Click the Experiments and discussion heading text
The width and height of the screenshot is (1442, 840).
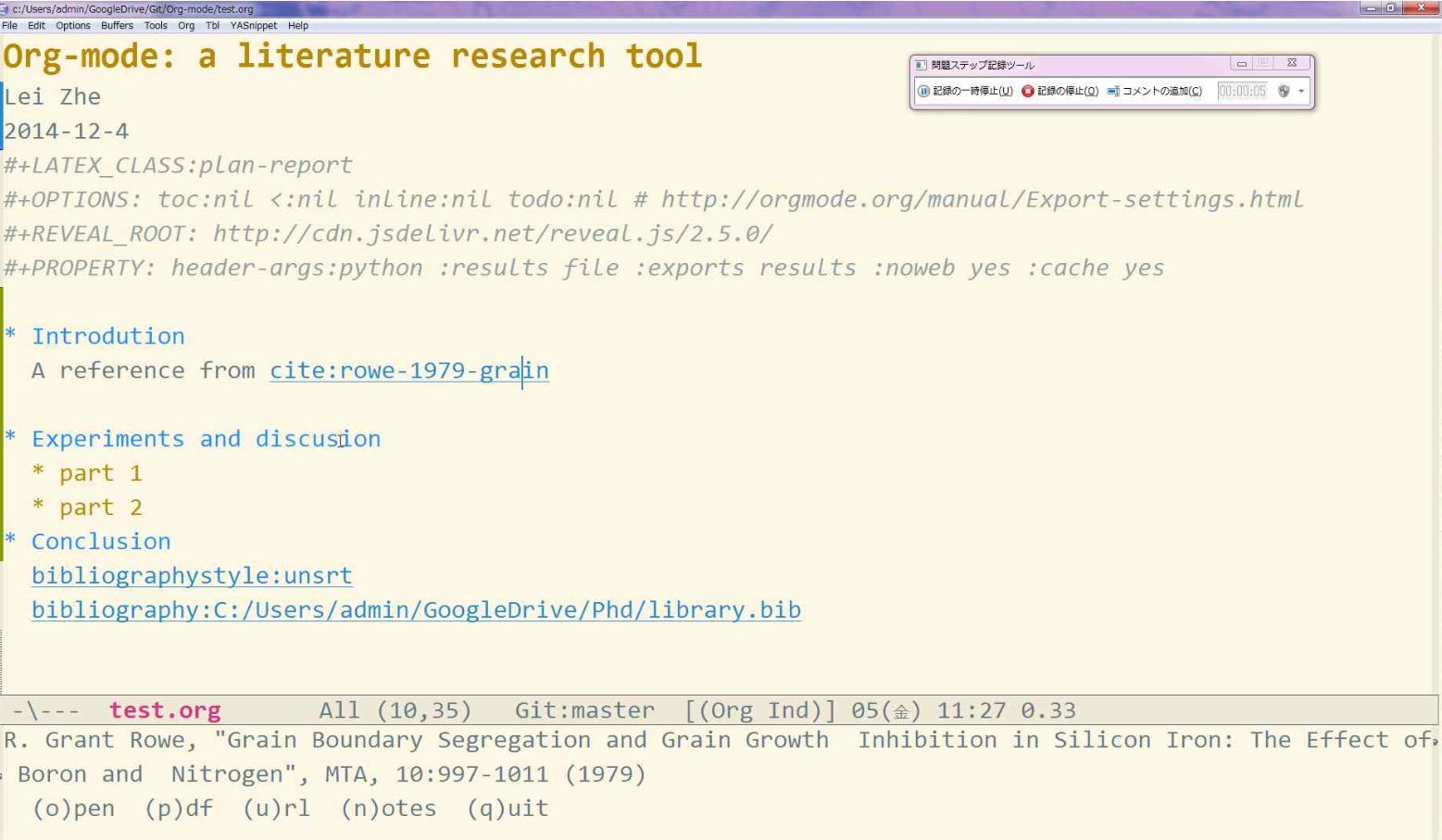[207, 439]
